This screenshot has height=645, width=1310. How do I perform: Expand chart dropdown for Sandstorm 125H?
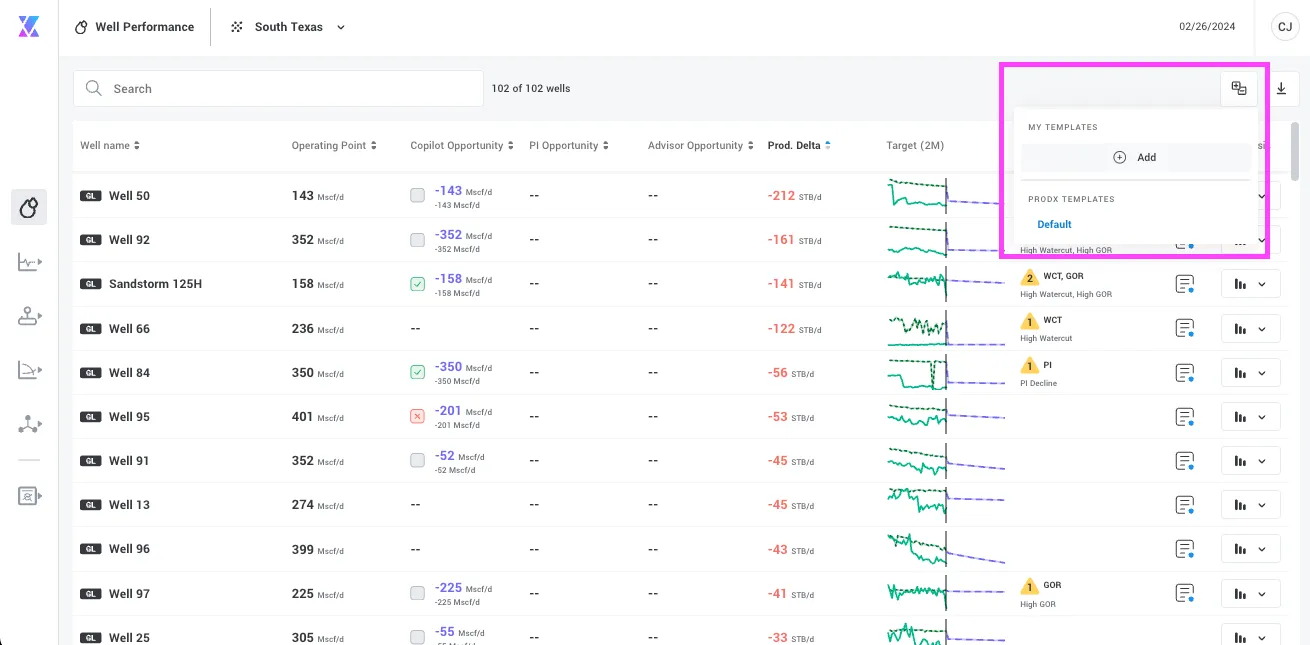pos(1251,285)
